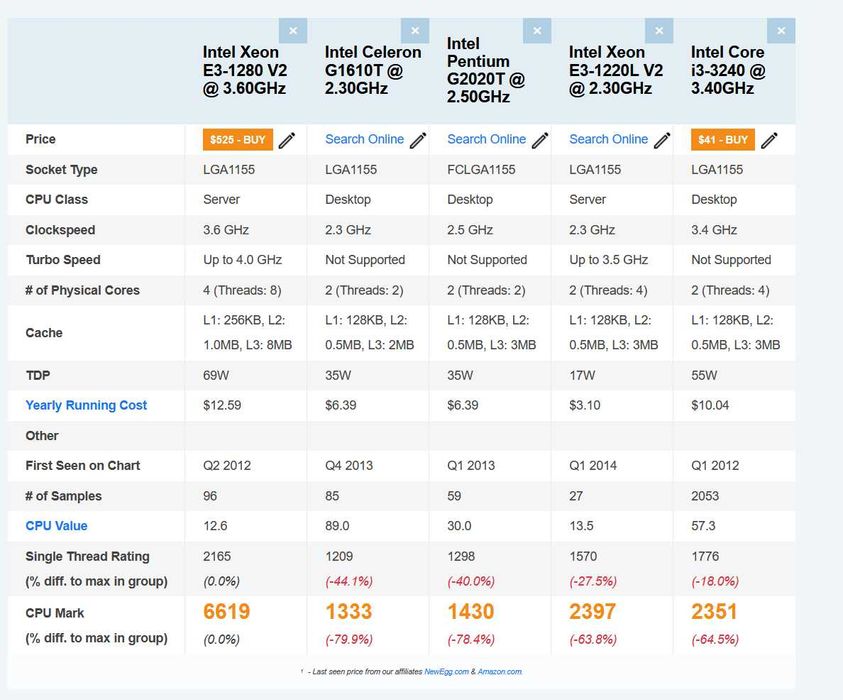Edit price pencil for Core i3-3240
Viewport: 843px width, 700px height.
pos(769,140)
